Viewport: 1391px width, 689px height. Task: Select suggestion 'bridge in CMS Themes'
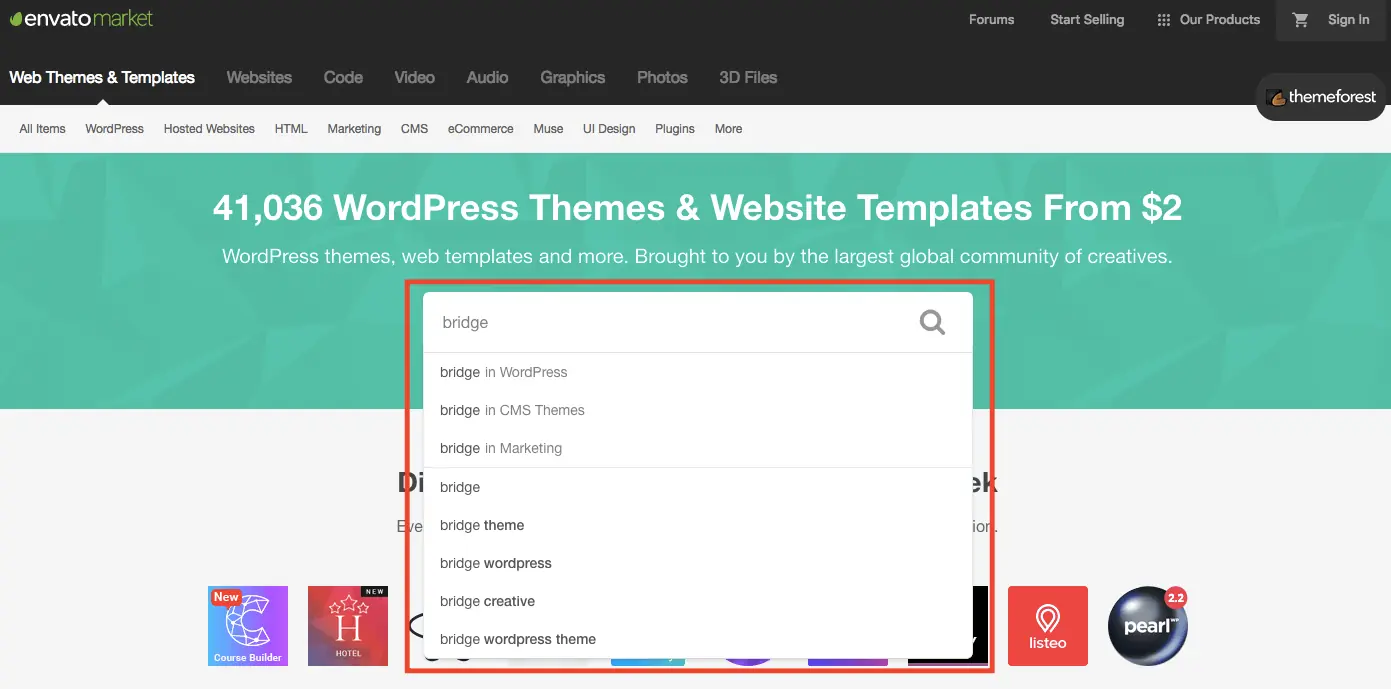tap(698, 410)
